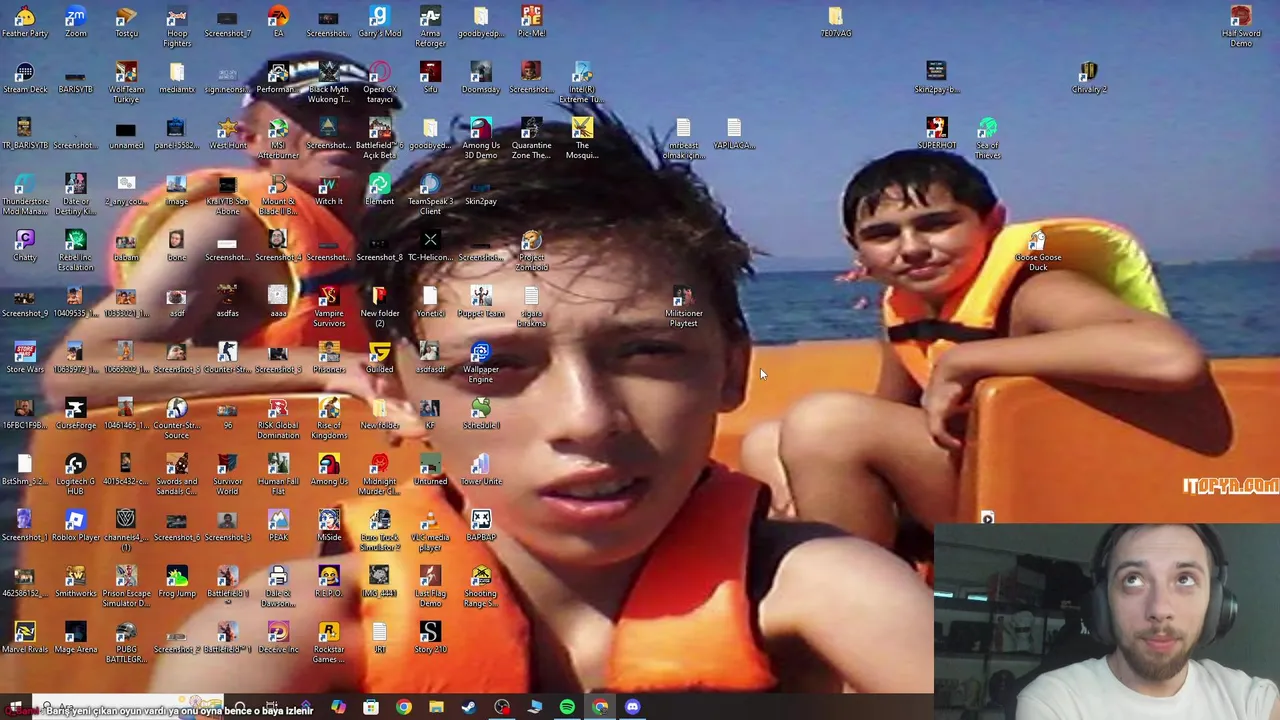This screenshot has width=1280, height=720.
Task: Open the Project Zomboid shortcut
Action: [532, 251]
